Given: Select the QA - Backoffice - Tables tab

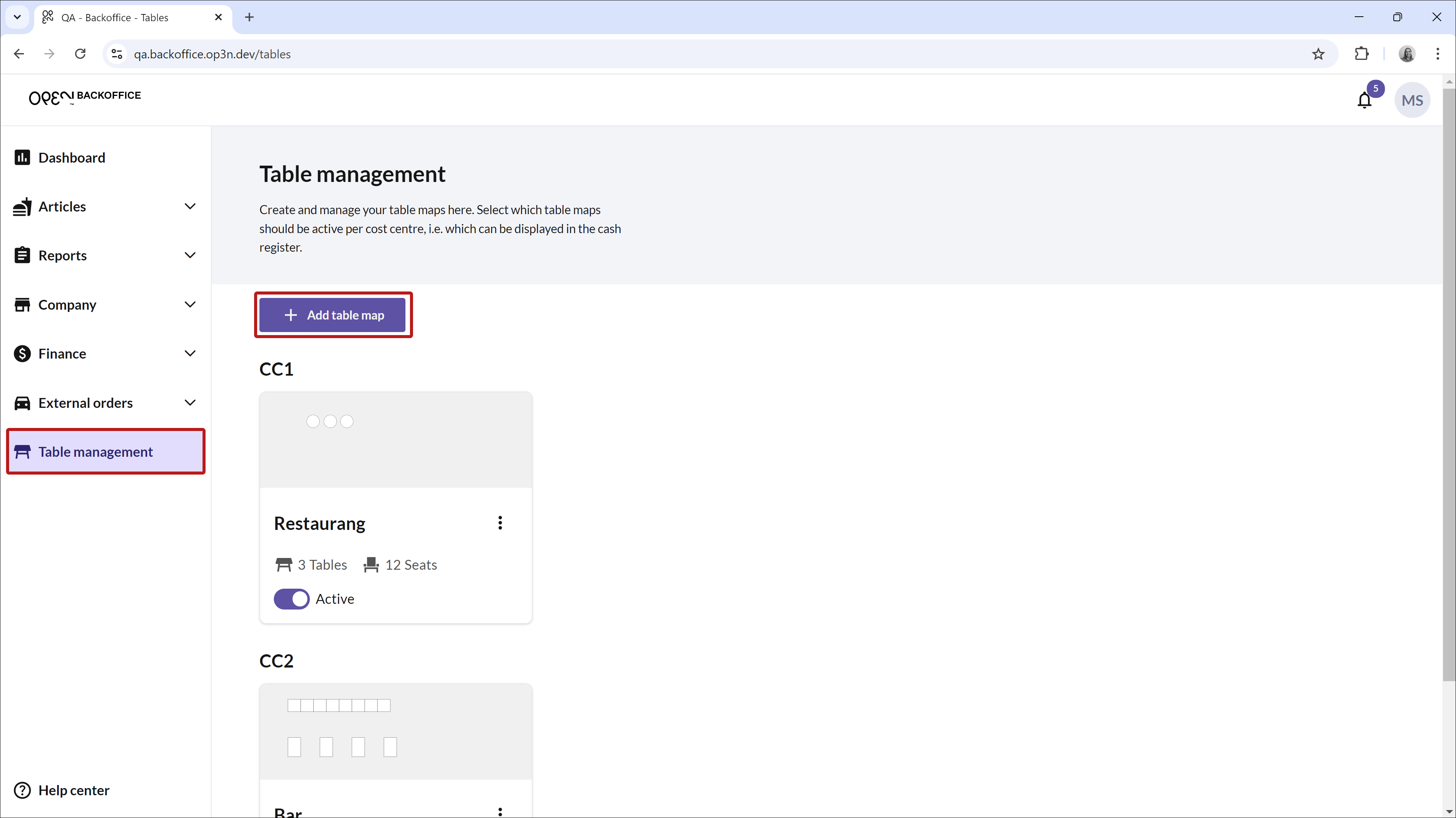Looking at the screenshot, I should [x=134, y=17].
